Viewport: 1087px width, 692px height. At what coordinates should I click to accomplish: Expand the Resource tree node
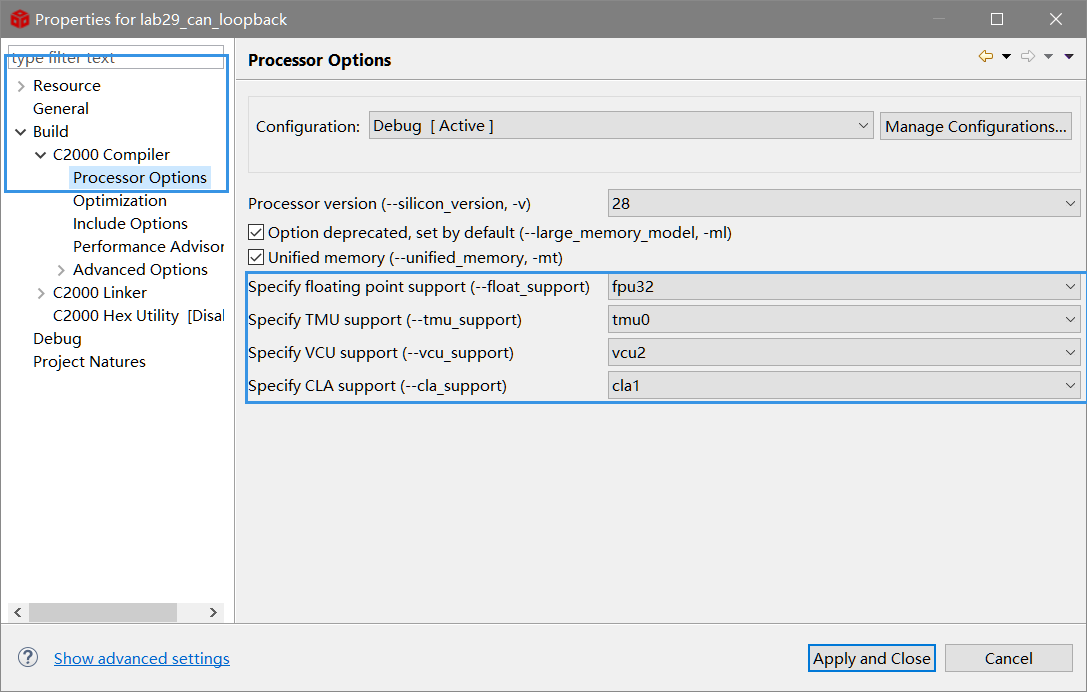[20, 86]
